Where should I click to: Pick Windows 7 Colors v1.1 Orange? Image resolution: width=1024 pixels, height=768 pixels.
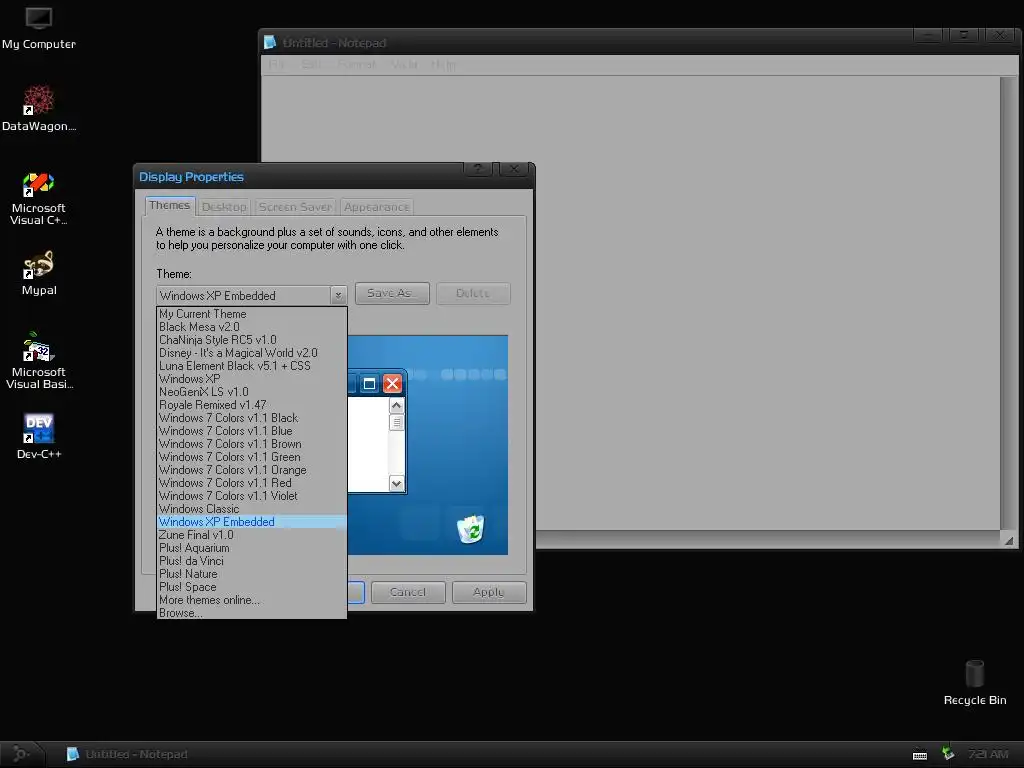251,470
